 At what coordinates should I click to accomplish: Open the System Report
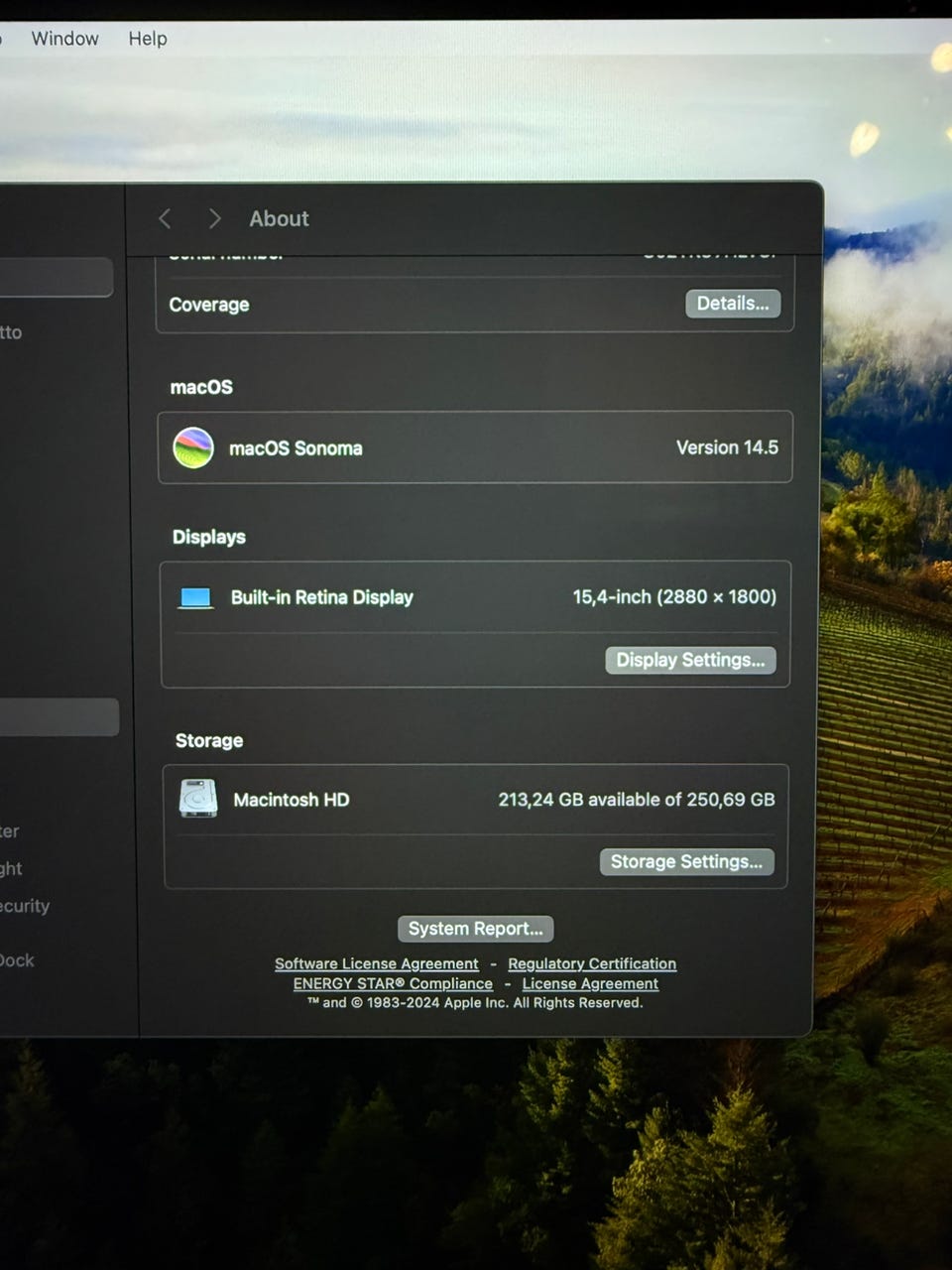point(475,929)
